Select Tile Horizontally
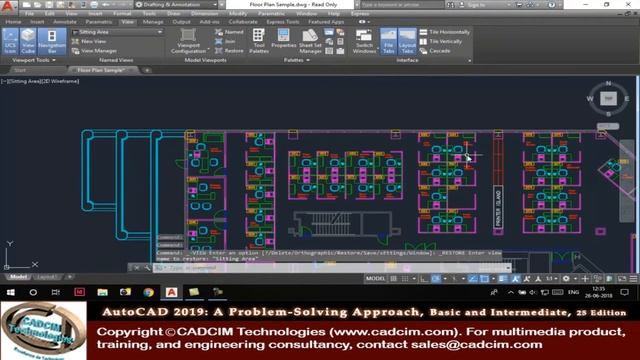The width and height of the screenshot is (640, 360). tap(445, 32)
